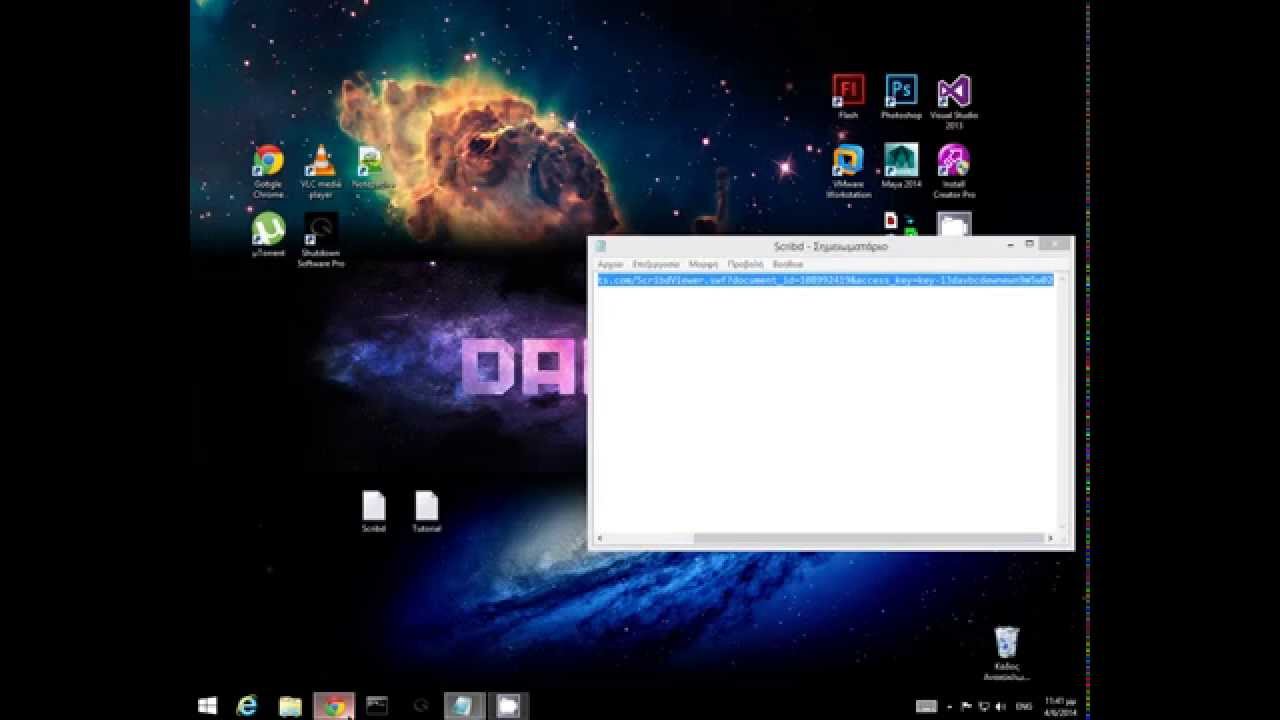Select the Maya 2014 desktop icon

pyautogui.click(x=901, y=162)
